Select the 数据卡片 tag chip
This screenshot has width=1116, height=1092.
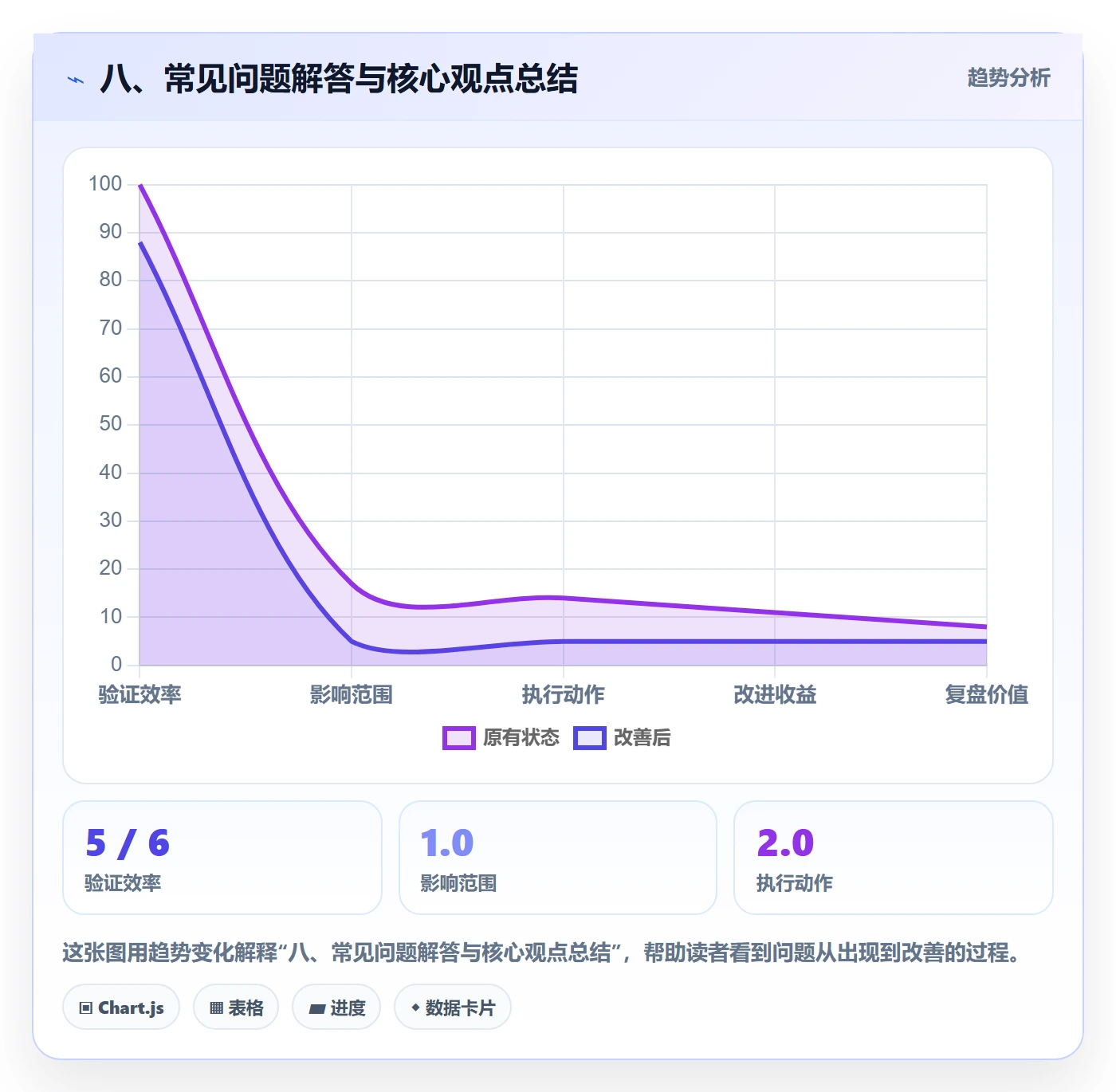point(453,1008)
